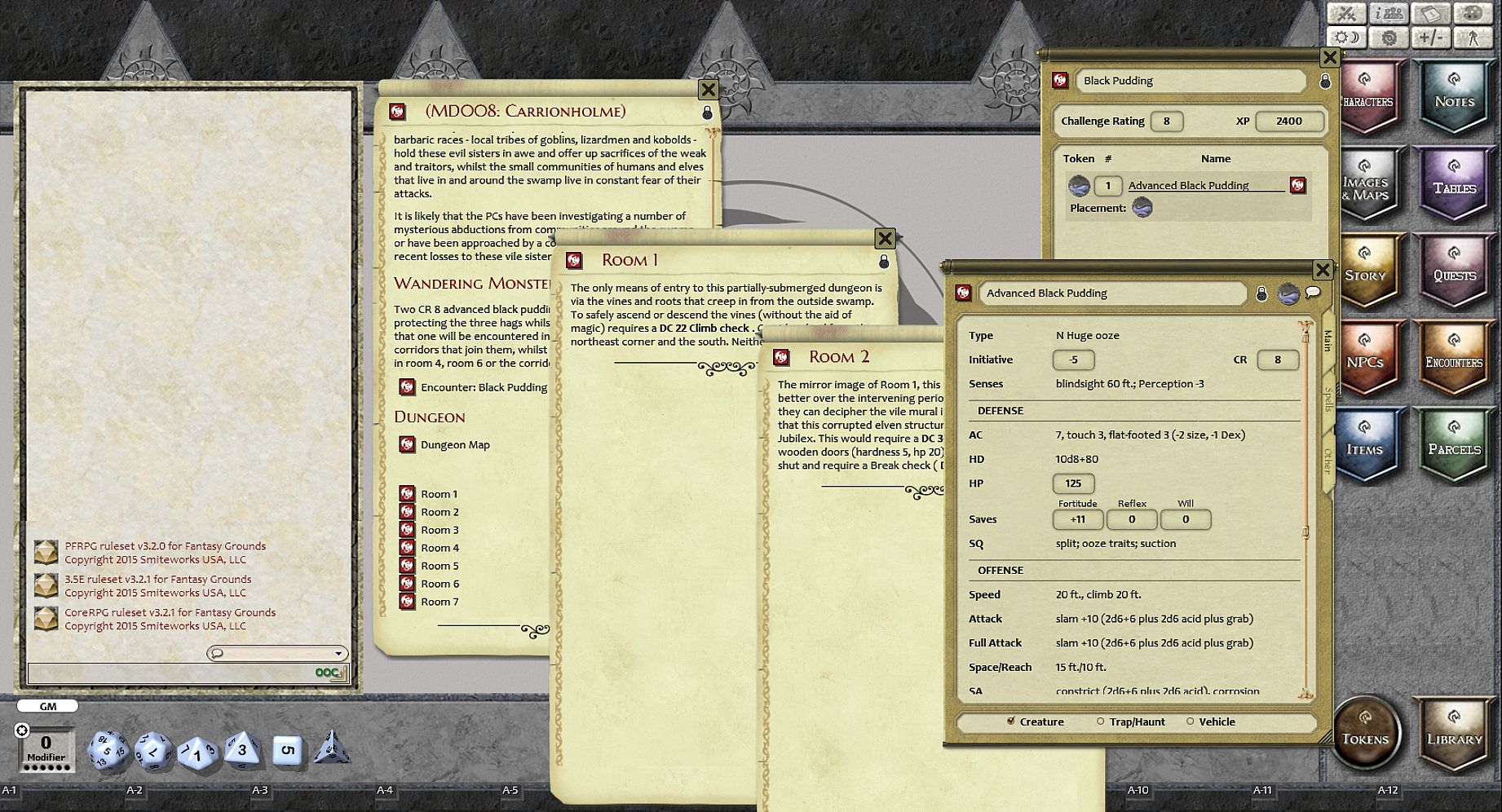The height and width of the screenshot is (812, 1502).
Task: Select the Creature radio option
Action: 1011,722
